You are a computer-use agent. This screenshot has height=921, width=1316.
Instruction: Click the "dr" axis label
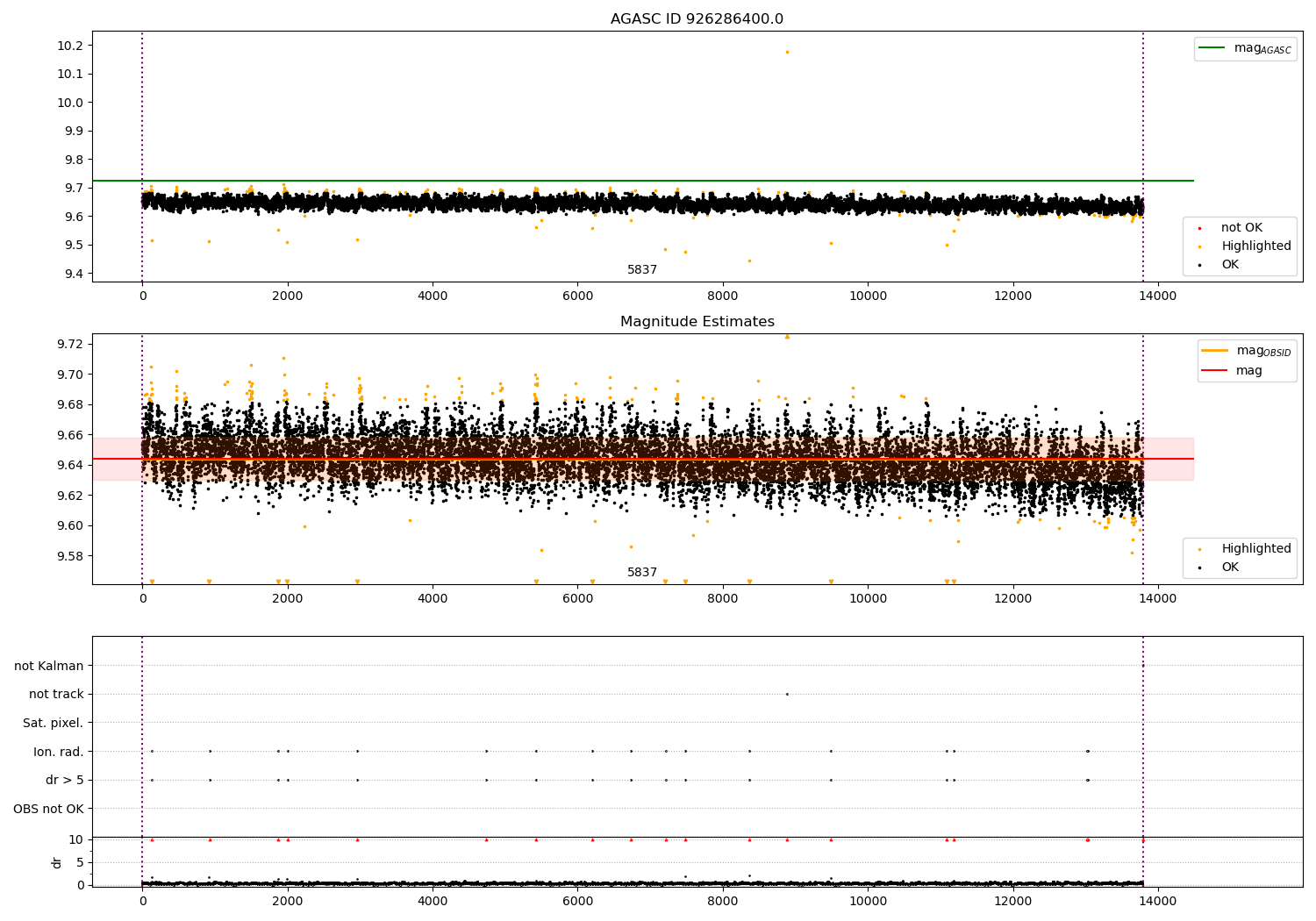pos(57,862)
